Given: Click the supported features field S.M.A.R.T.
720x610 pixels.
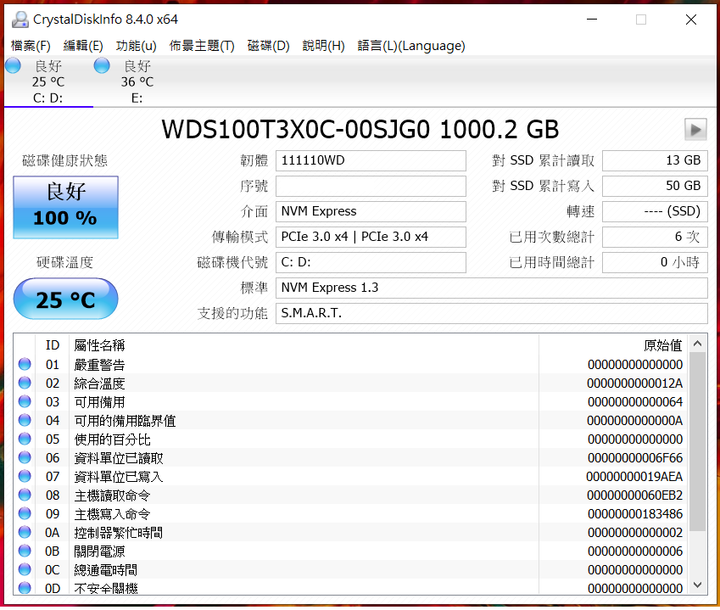Looking at the screenshot, I should click(x=492, y=313).
